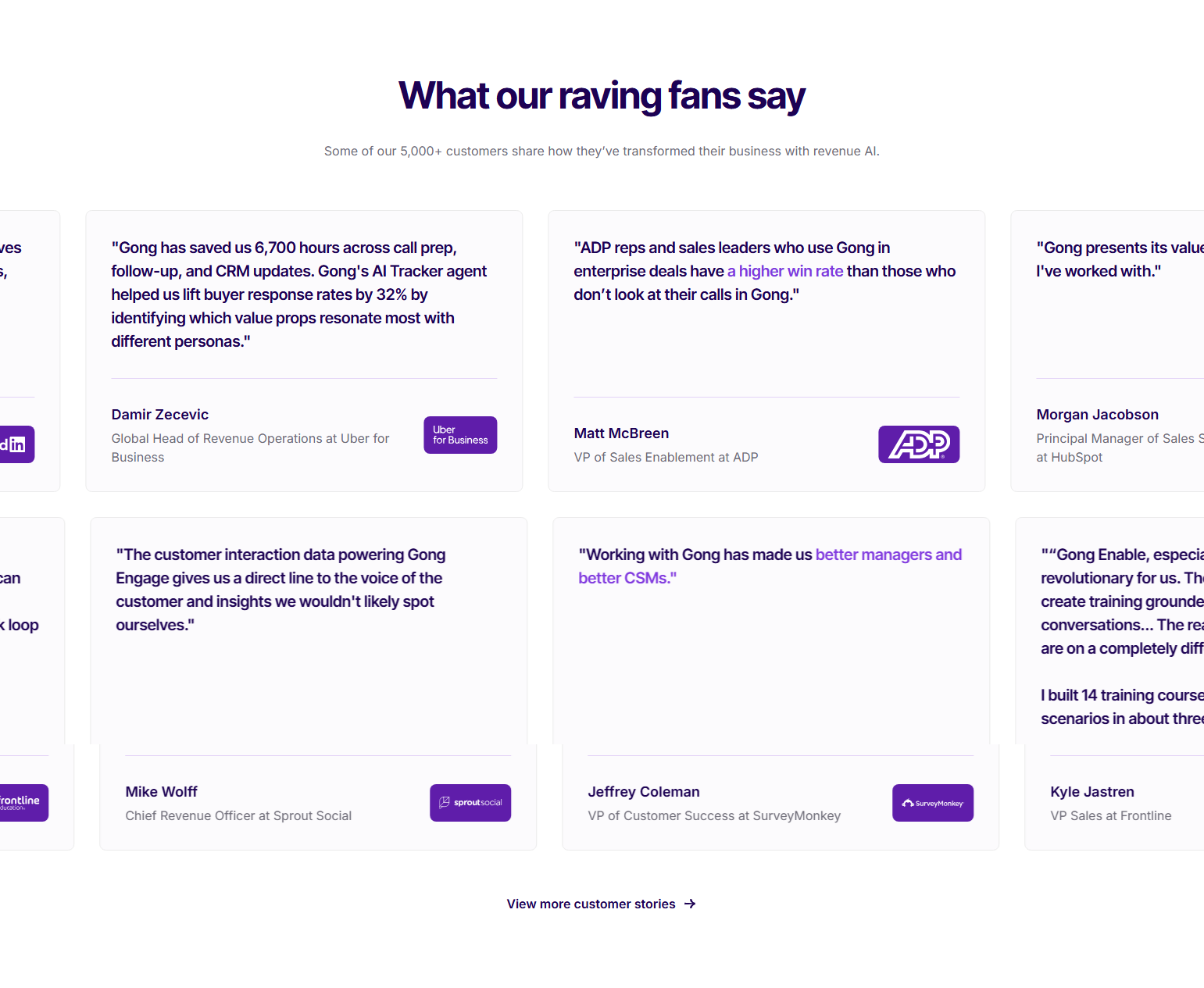1204x988 pixels.
Task: Click the SurveyMonkey bird icon inside the badge
Action: coord(909,802)
